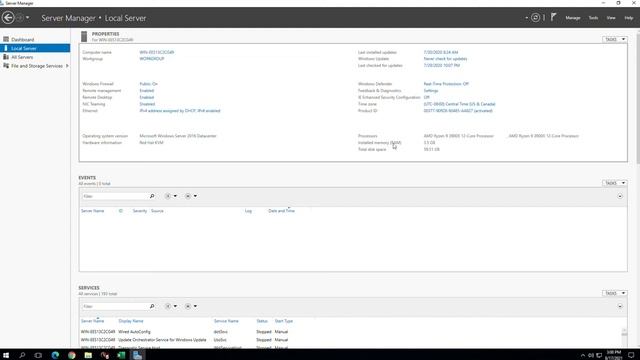
Task: Open the Events TASKS dropdown
Action: (614, 183)
